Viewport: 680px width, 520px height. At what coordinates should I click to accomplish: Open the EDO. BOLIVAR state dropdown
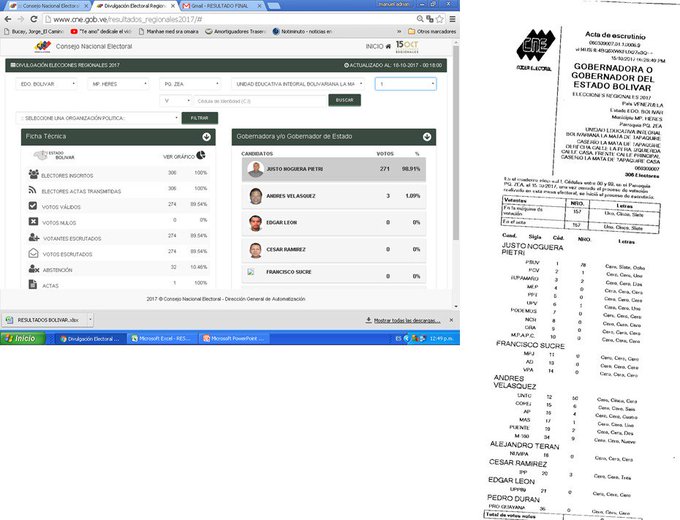pyautogui.click(x=46, y=84)
